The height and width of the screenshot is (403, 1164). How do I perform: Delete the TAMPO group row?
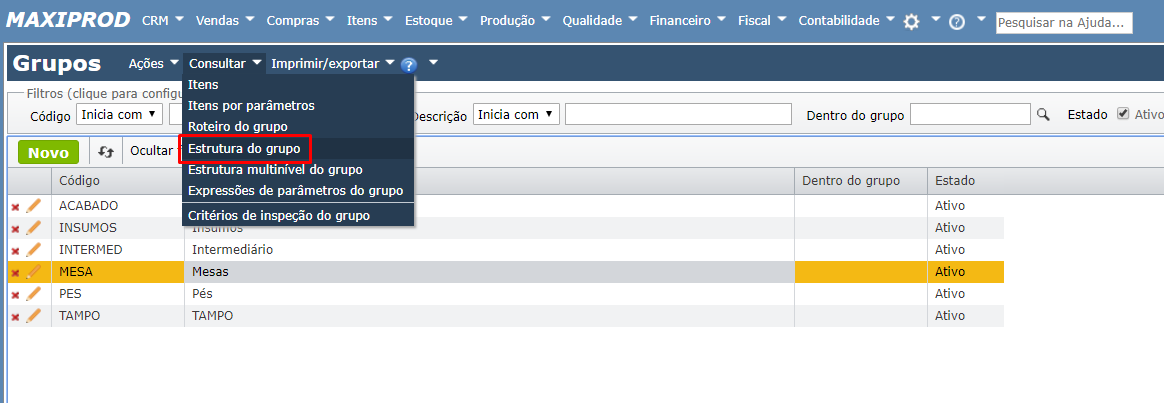pos(15,318)
